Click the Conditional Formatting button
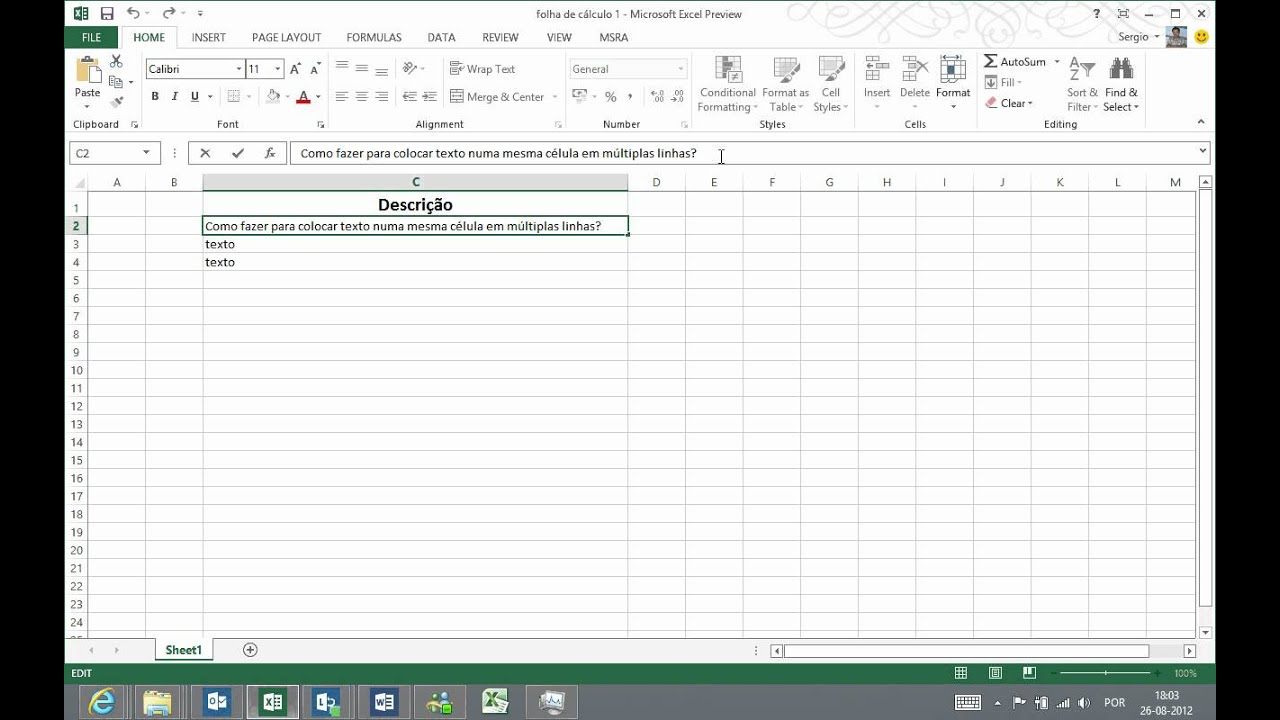Screen dimensions: 1280x720 click(727, 84)
